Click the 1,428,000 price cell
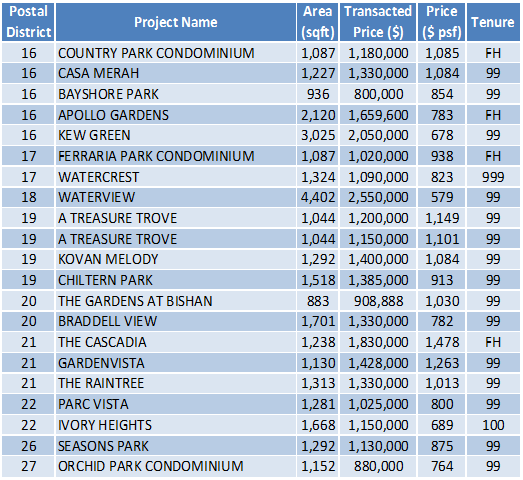 (x=378, y=363)
